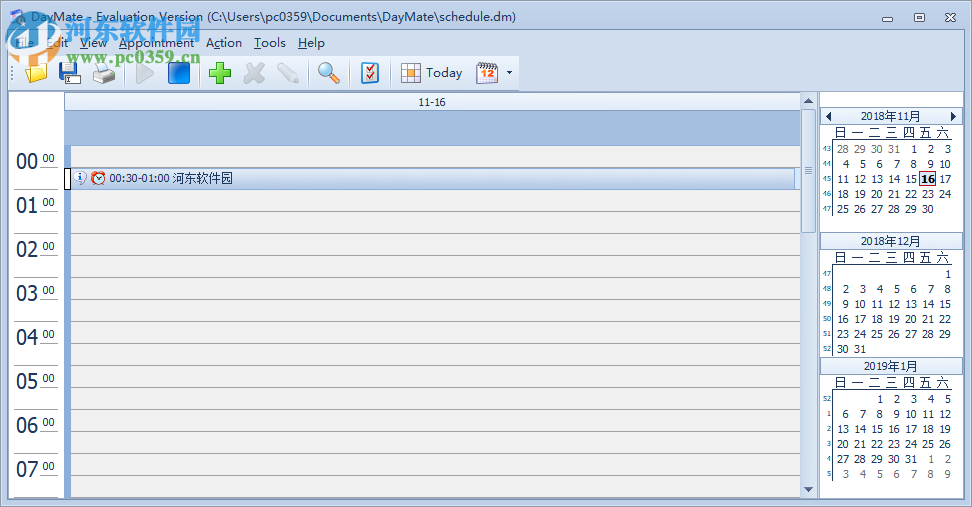
Task: Select November 17 in mini calendar
Action: (945, 179)
